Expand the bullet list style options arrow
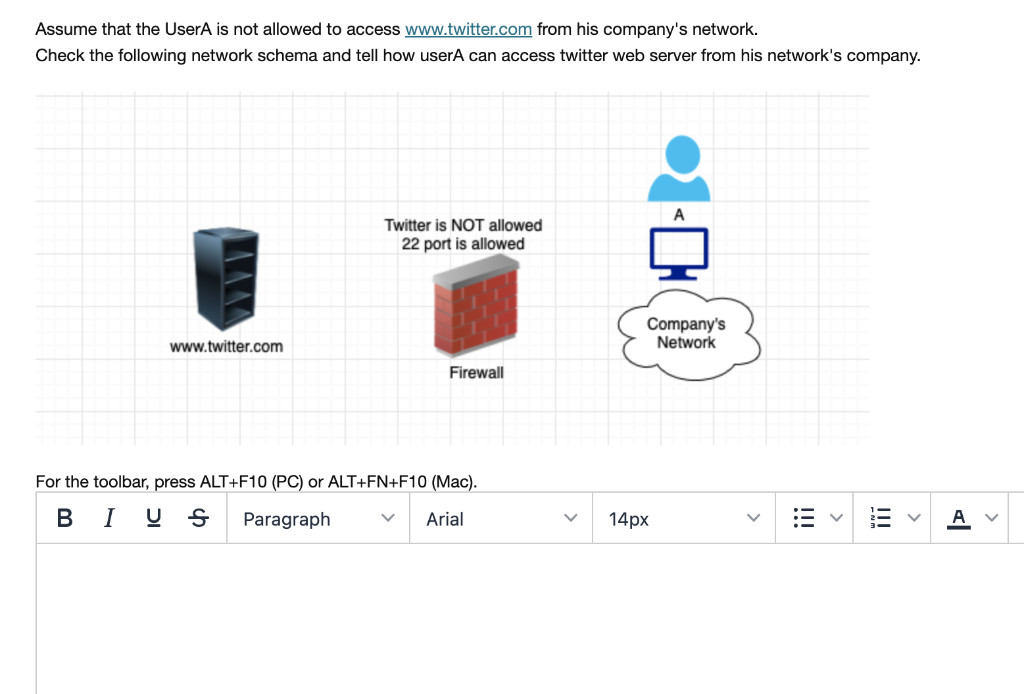Image resolution: width=1024 pixels, height=694 pixels. (x=837, y=518)
